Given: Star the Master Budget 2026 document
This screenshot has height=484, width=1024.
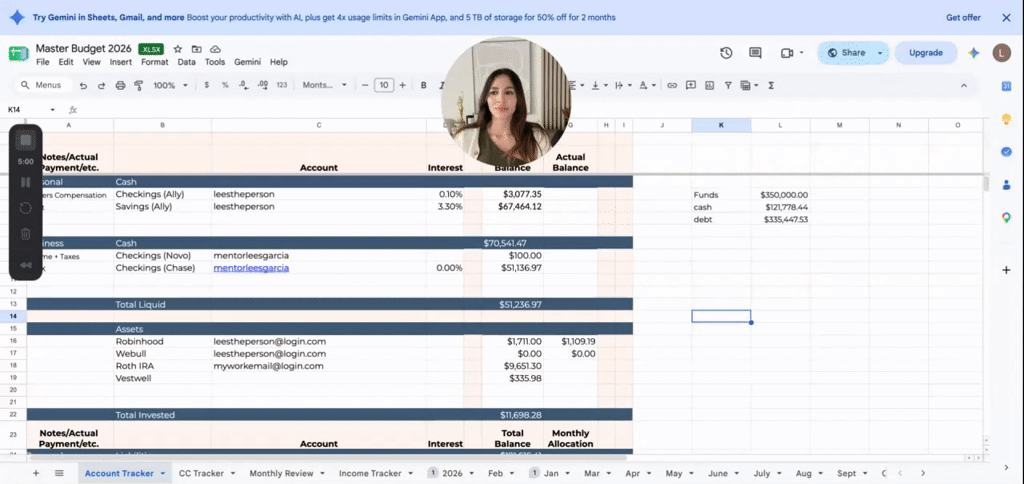Looking at the screenshot, I should (x=178, y=49).
